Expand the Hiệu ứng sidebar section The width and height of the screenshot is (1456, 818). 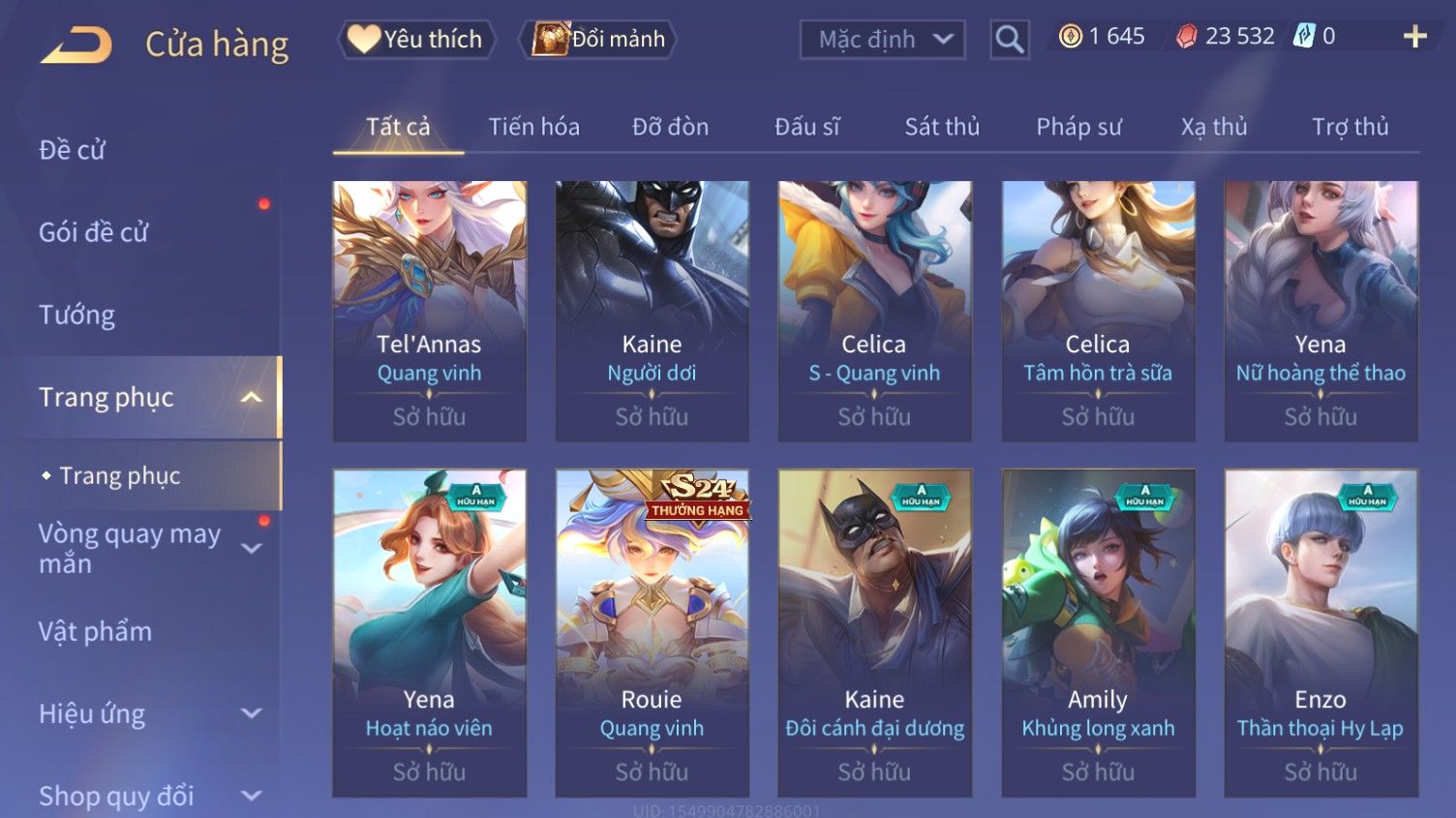251,713
